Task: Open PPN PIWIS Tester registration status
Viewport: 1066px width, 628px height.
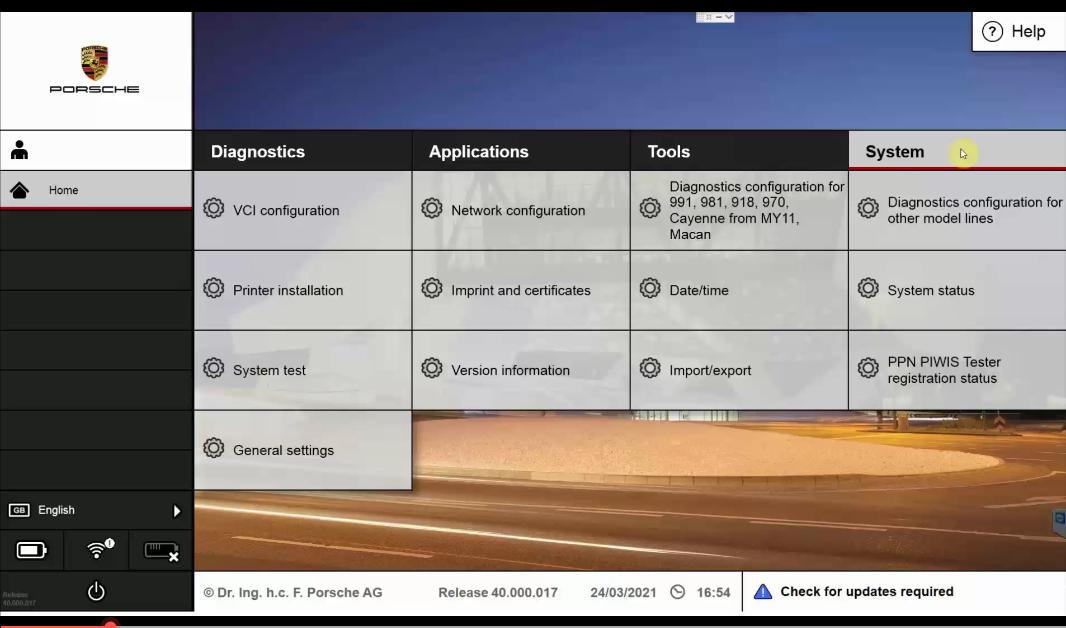Action: (x=944, y=370)
